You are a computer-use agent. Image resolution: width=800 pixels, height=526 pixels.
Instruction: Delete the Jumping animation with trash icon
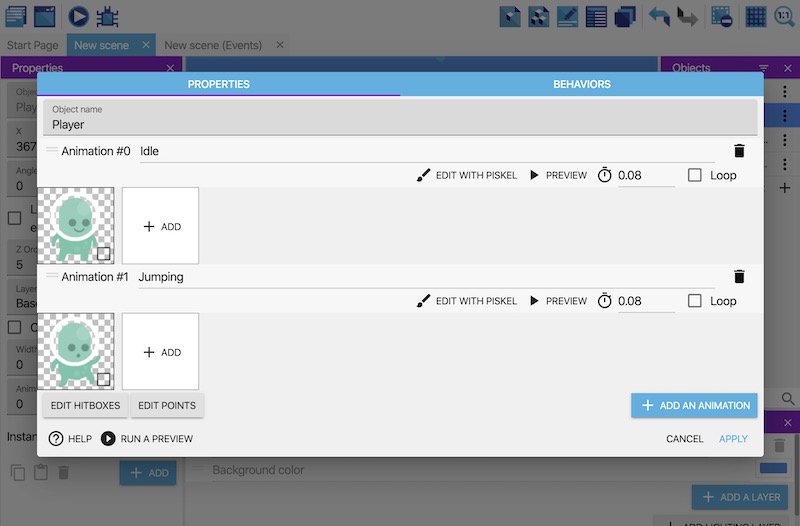point(739,277)
